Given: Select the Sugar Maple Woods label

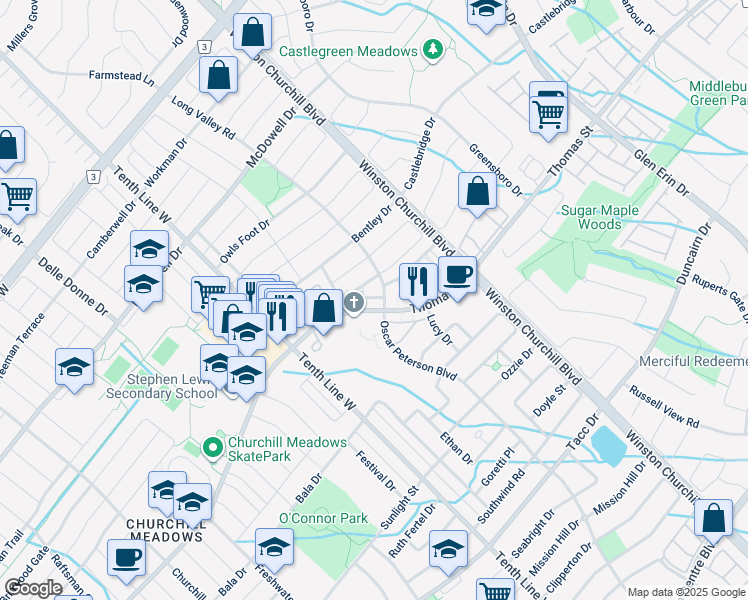Looking at the screenshot, I should (x=600, y=217).
